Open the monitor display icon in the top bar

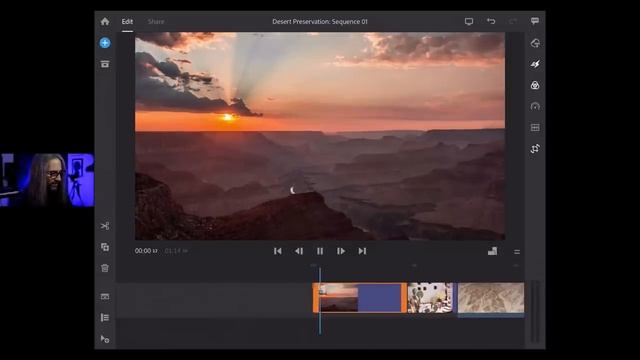click(469, 21)
